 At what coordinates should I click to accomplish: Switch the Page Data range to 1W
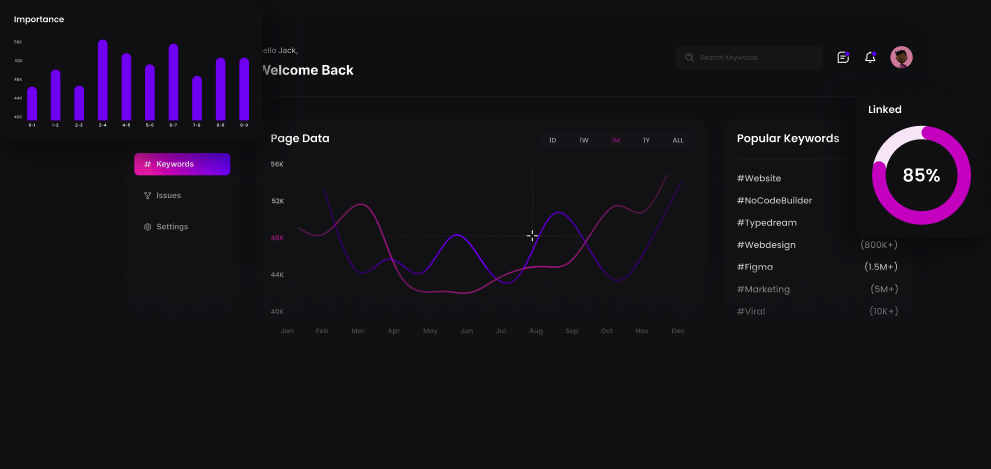coord(584,140)
